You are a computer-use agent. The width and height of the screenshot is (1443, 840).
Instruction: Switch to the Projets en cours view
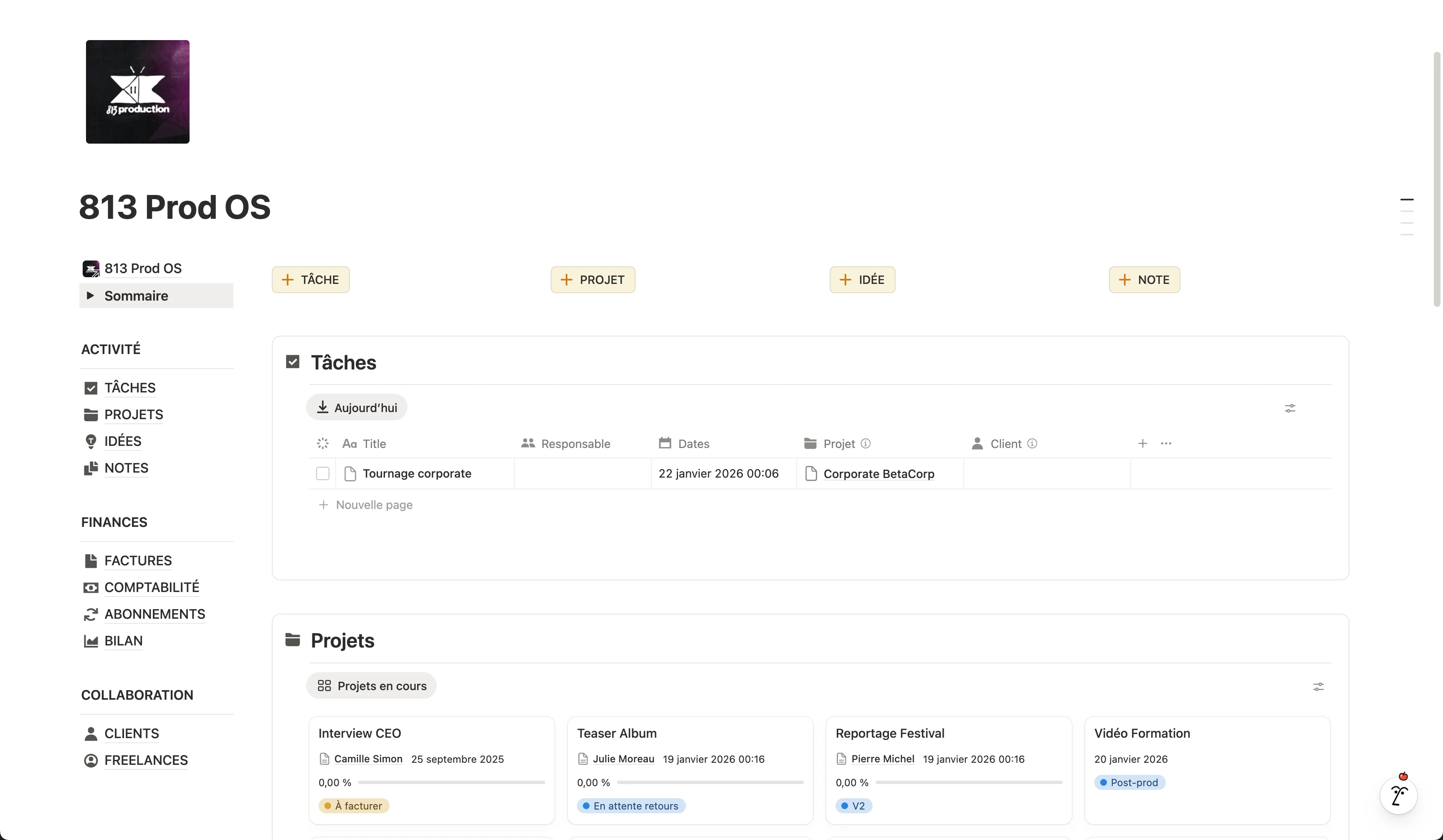[x=371, y=686]
